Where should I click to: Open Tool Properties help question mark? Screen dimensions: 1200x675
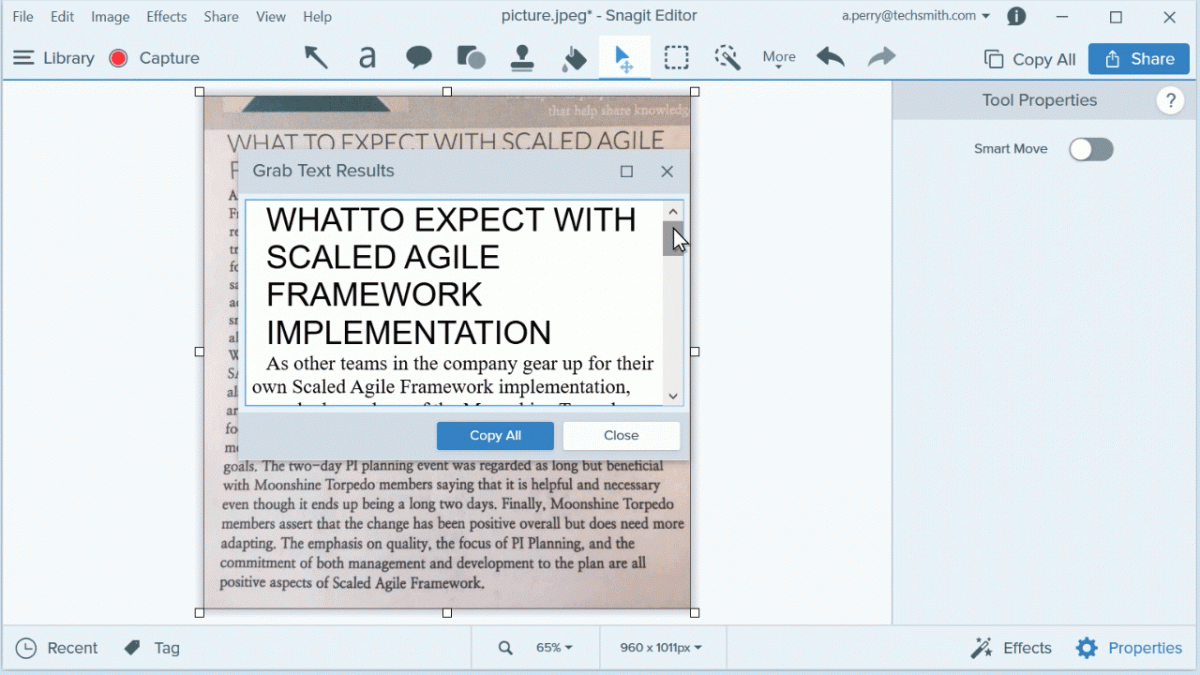(x=1169, y=100)
